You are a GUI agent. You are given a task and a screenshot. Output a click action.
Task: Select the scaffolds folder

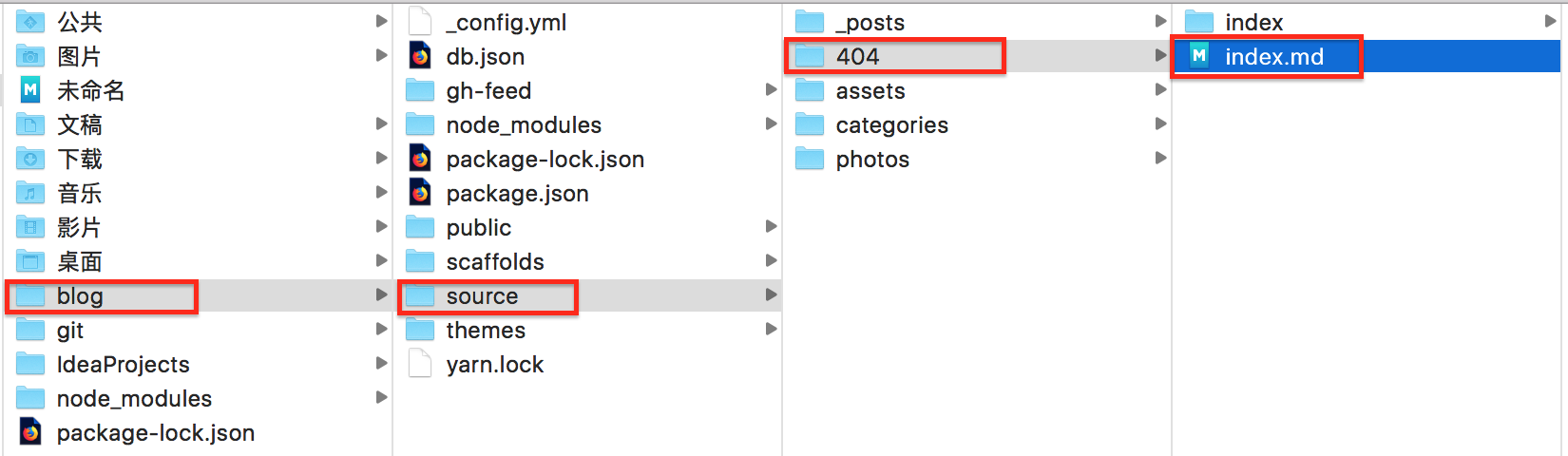pyautogui.click(x=494, y=261)
